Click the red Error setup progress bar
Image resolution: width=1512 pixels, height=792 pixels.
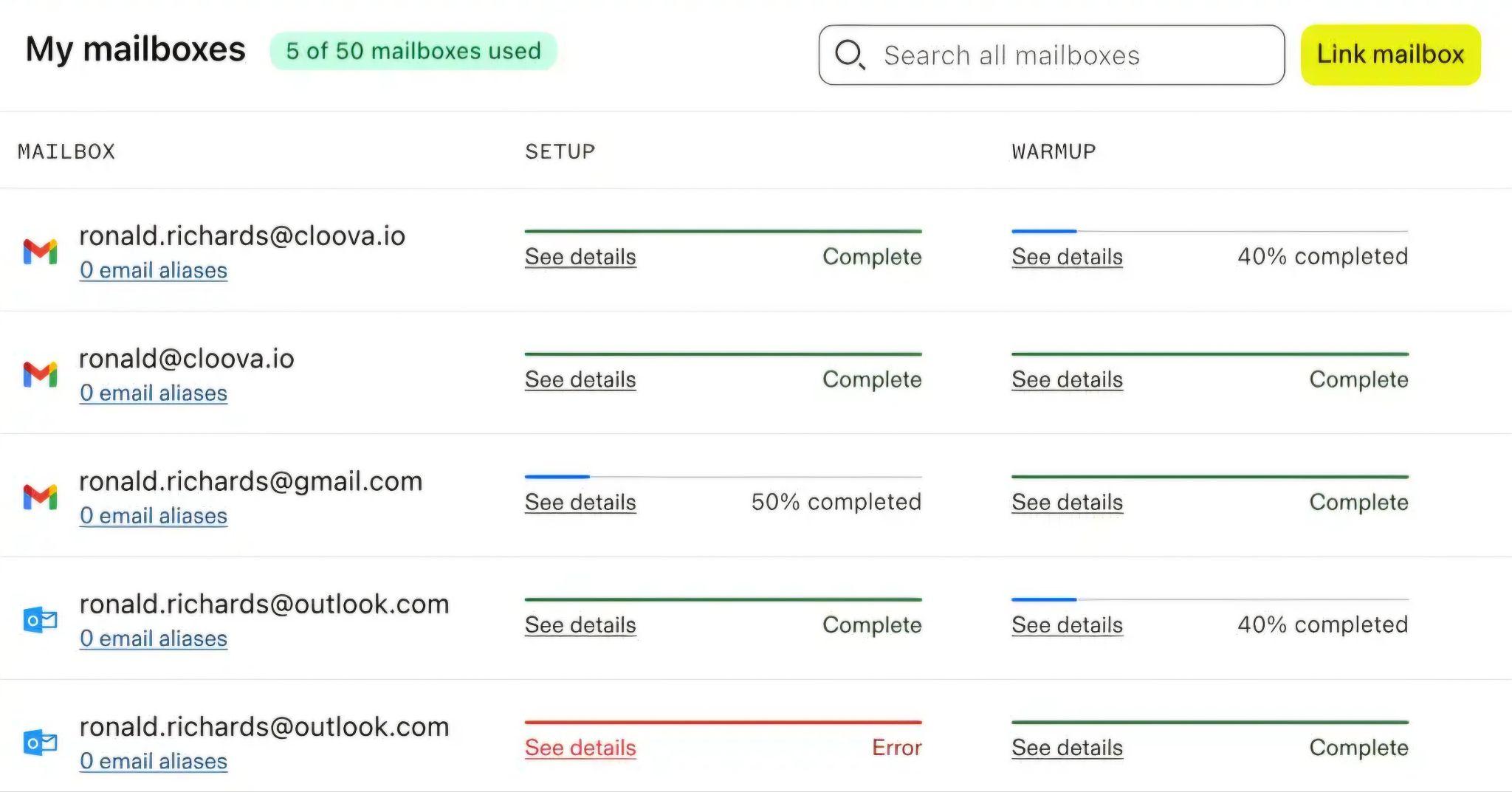tap(723, 722)
